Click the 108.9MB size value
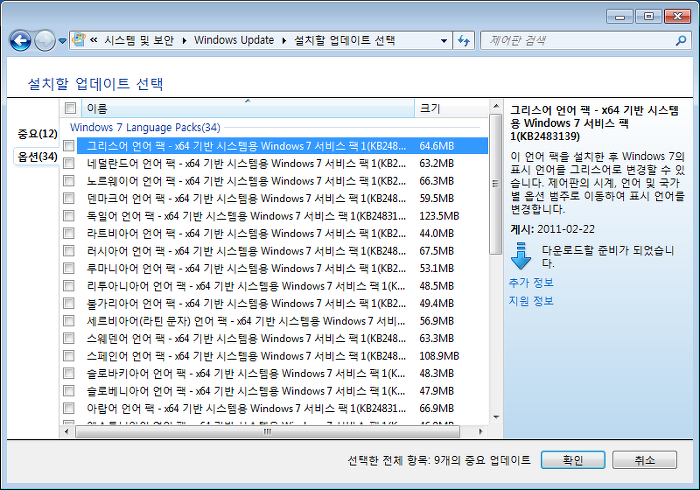 [x=439, y=356]
